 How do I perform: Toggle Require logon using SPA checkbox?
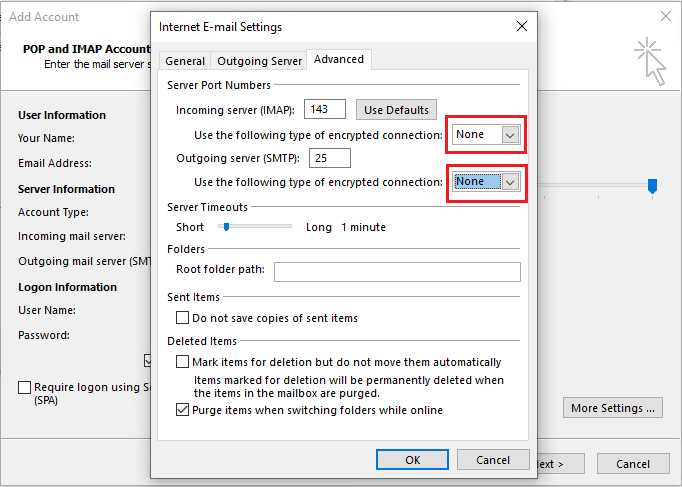click(x=24, y=387)
